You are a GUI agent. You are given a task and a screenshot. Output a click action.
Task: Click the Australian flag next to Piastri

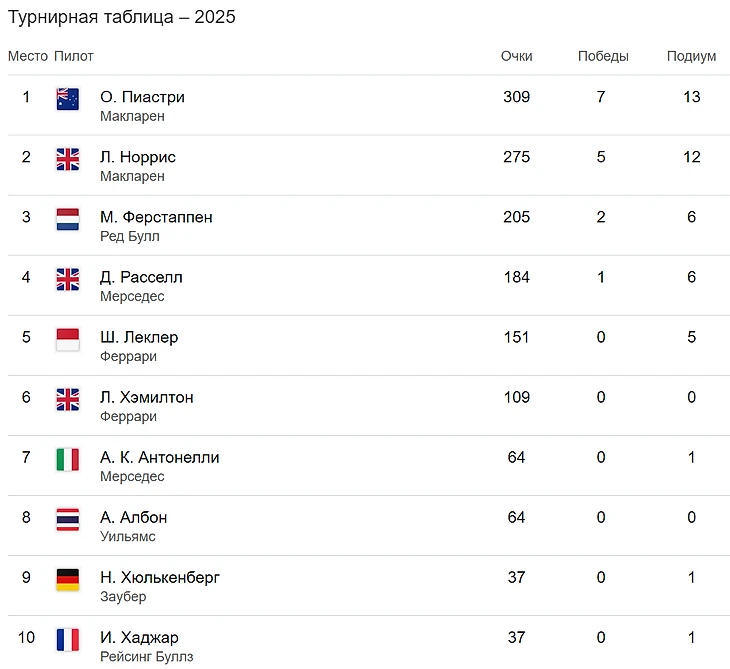click(x=68, y=99)
